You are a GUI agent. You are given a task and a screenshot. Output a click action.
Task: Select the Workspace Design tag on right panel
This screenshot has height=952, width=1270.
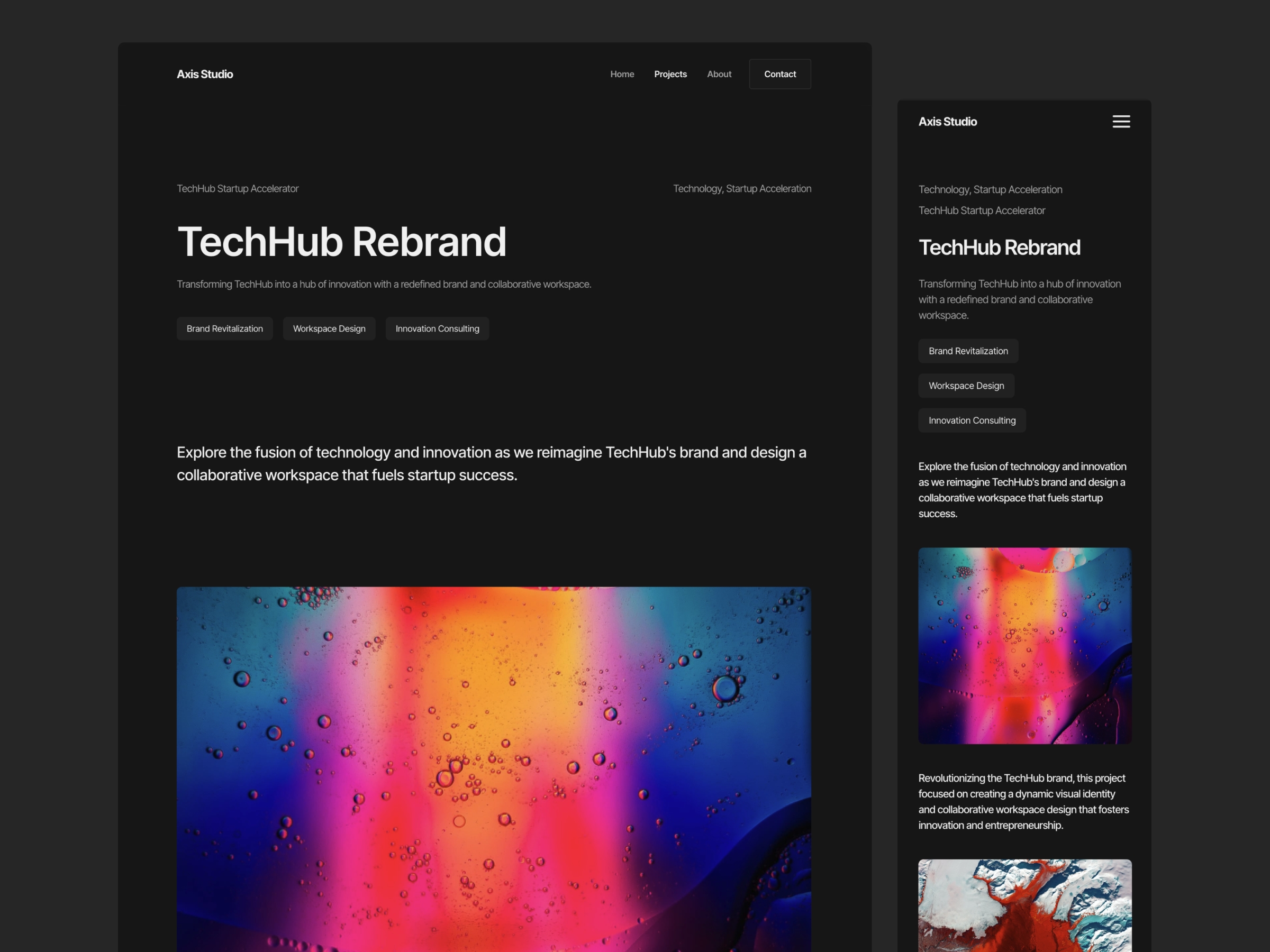(965, 385)
